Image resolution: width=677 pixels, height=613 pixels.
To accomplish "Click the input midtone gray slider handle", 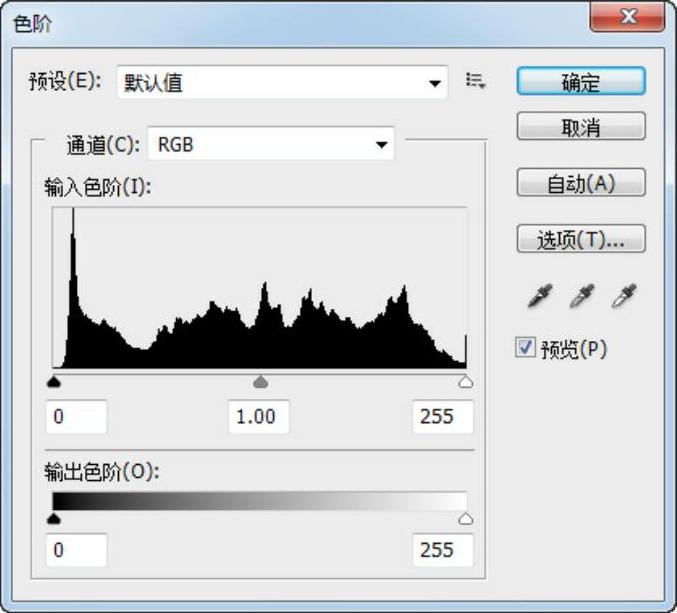I will click(x=261, y=382).
